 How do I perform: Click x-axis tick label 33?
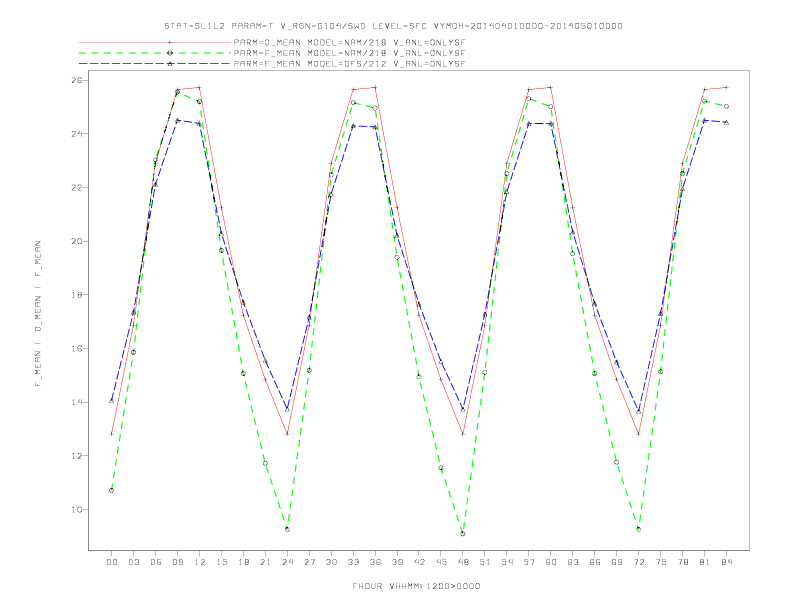coord(353,562)
